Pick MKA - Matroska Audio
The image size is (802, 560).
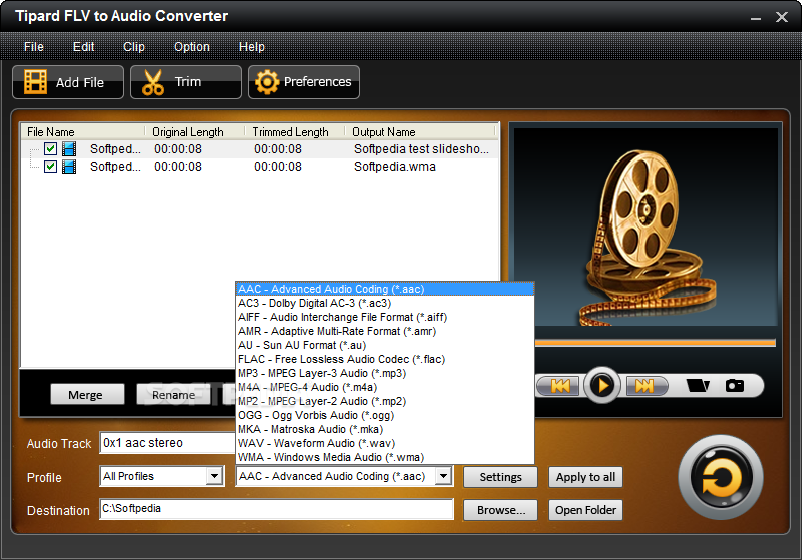coord(385,429)
